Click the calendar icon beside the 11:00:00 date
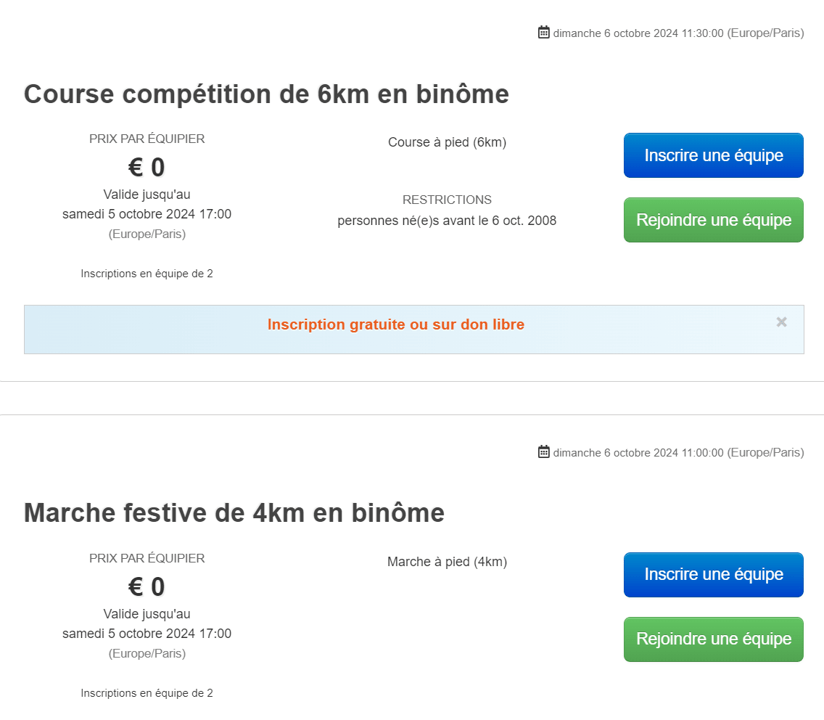824x720 pixels. [544, 452]
